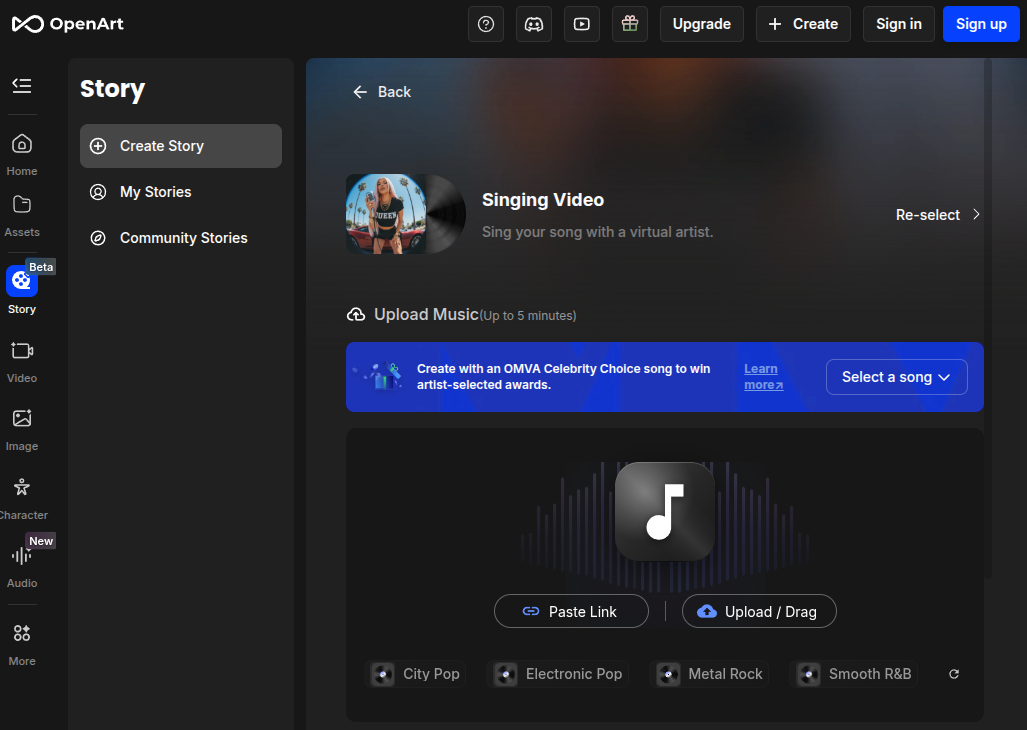Open My Stories menu item
Image resolution: width=1027 pixels, height=730 pixels.
click(155, 192)
